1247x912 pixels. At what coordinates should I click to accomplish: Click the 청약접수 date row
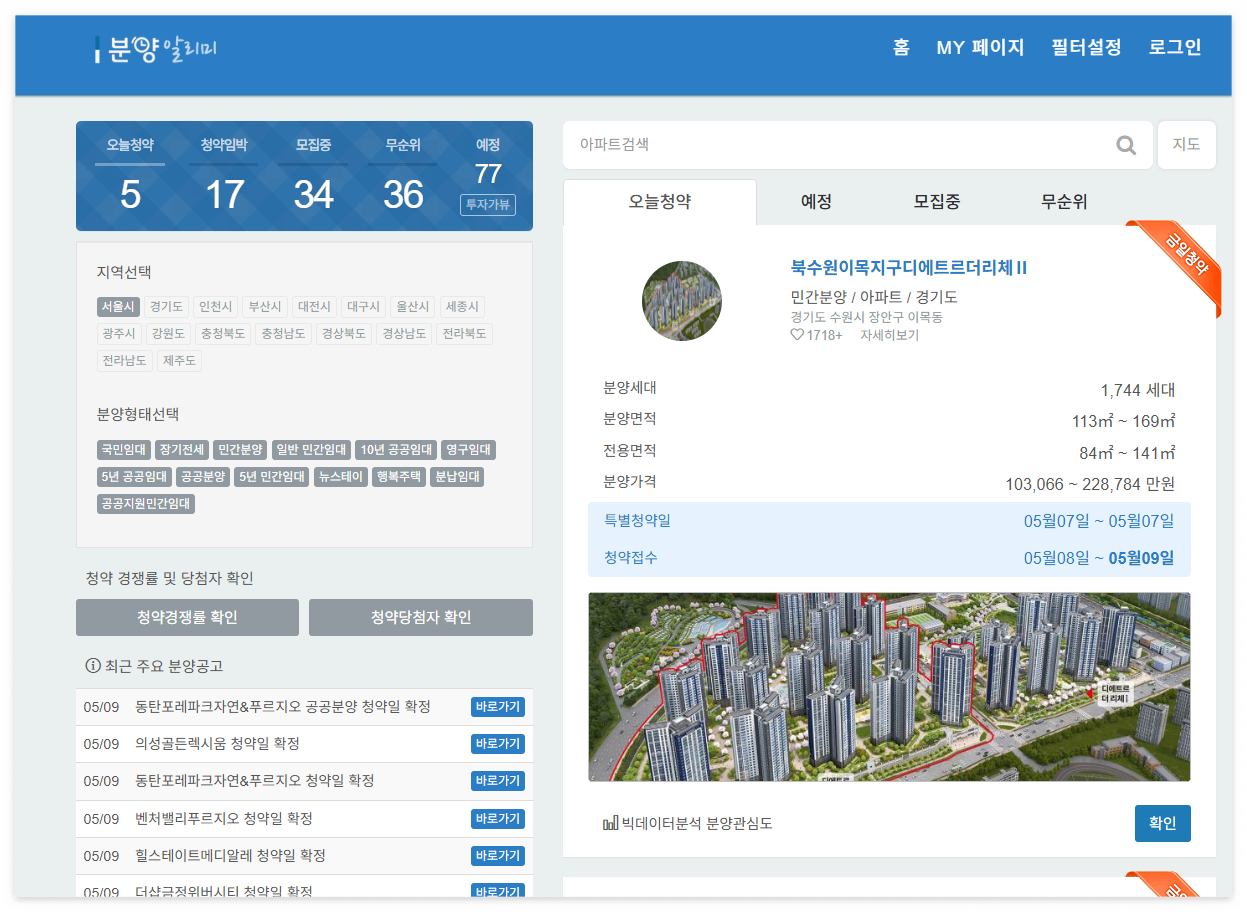(889, 558)
